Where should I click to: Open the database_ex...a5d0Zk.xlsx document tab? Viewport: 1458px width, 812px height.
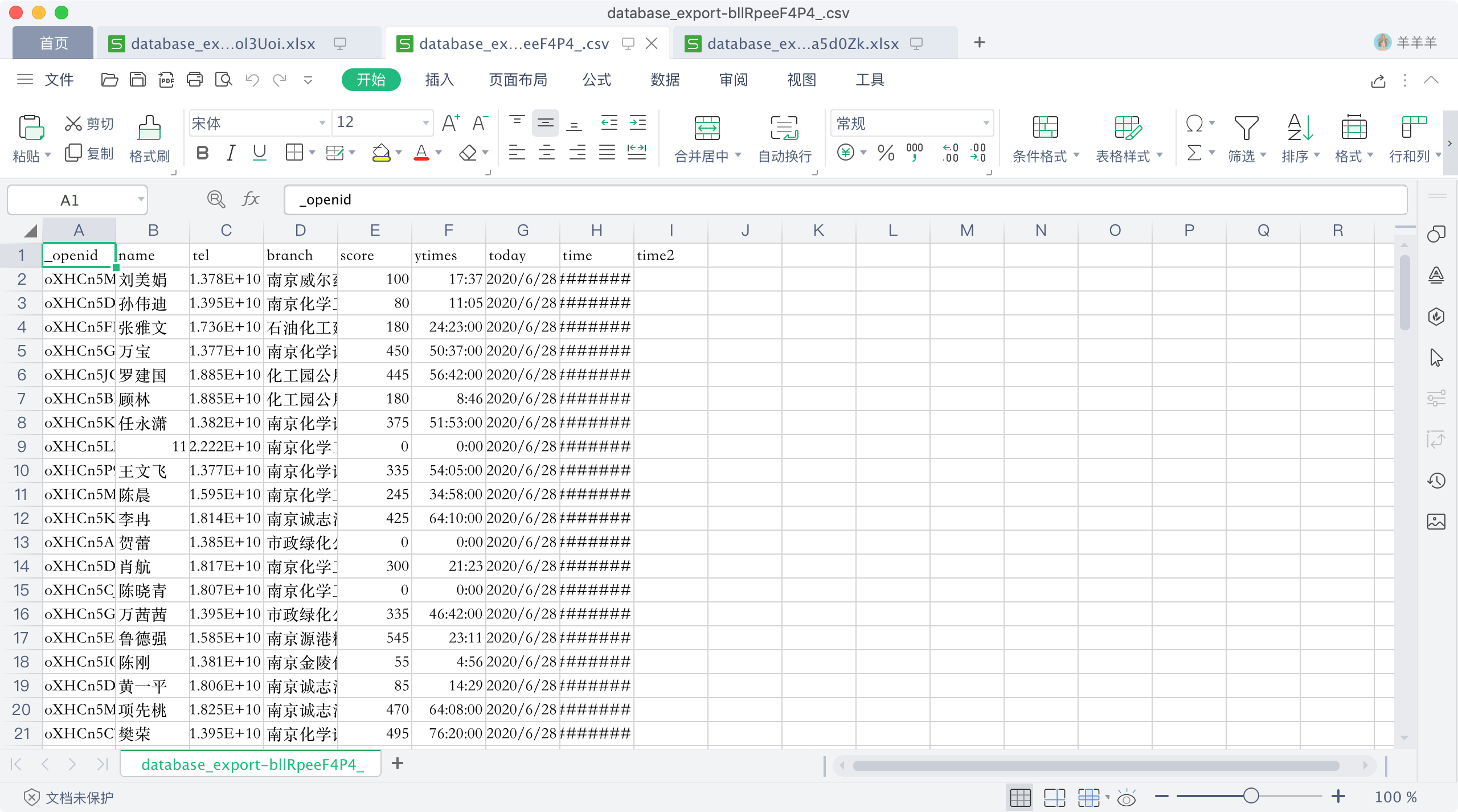[x=802, y=44]
